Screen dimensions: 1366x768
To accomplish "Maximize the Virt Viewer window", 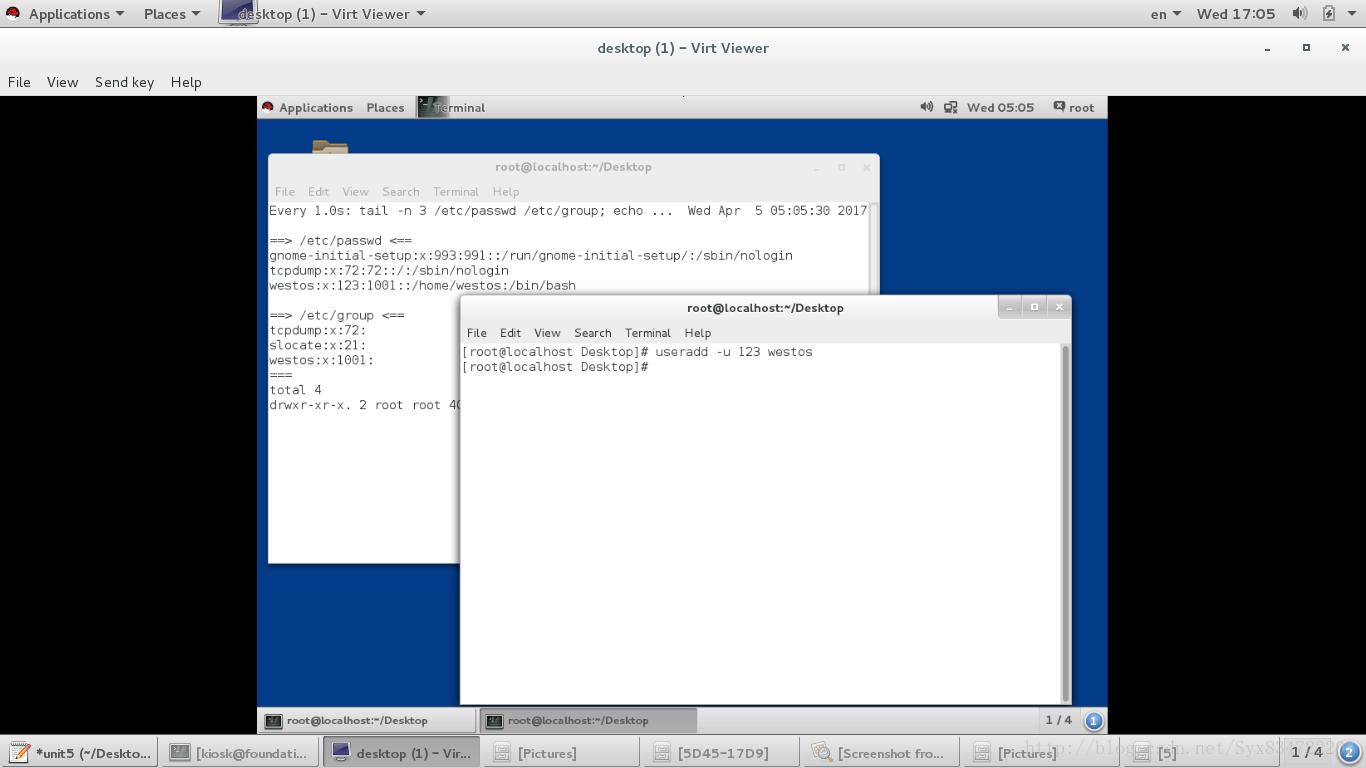I will [1306, 48].
